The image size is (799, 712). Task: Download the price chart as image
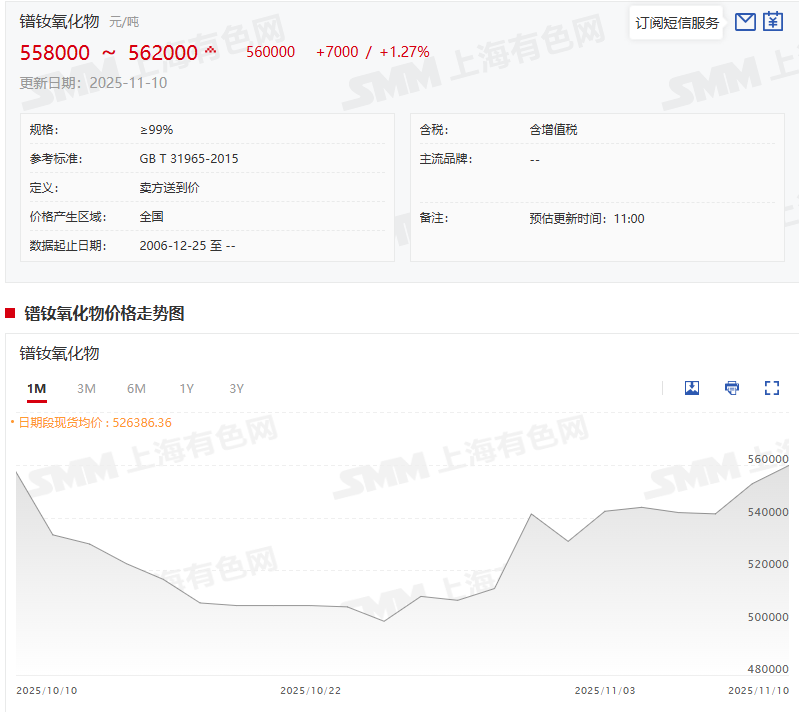click(691, 388)
